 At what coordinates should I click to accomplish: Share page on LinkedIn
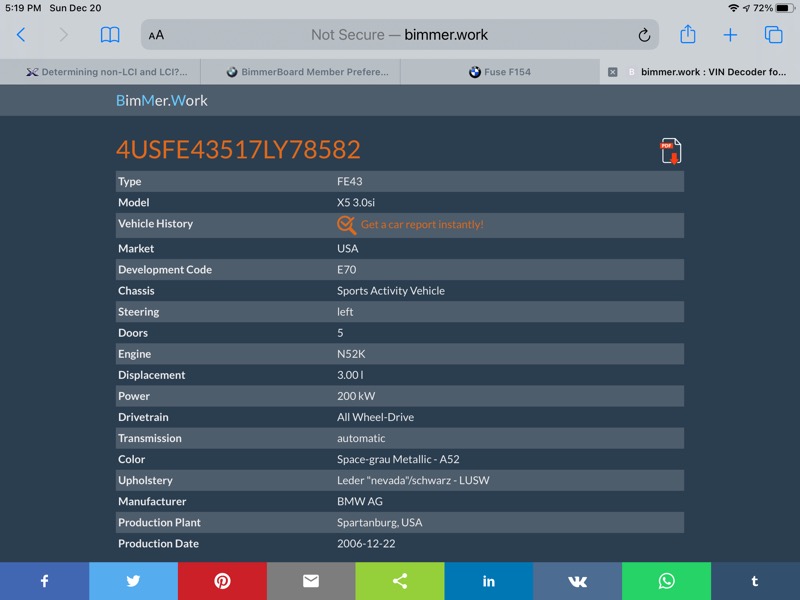[489, 581]
